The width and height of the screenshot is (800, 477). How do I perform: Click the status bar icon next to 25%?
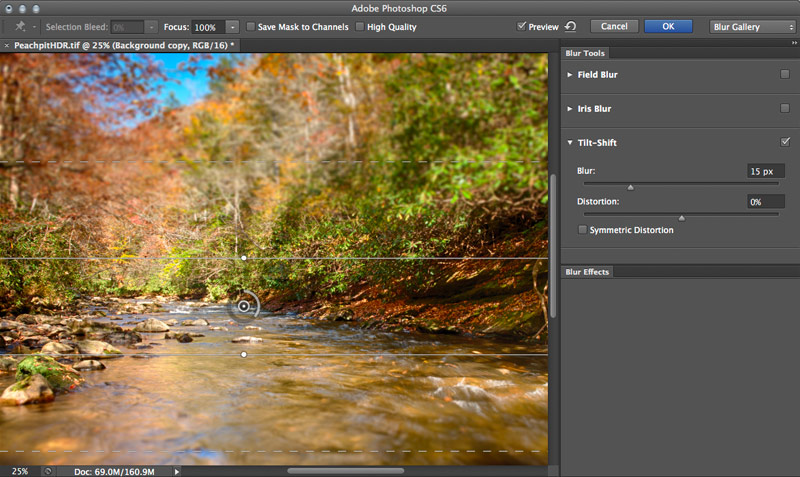[x=46, y=470]
